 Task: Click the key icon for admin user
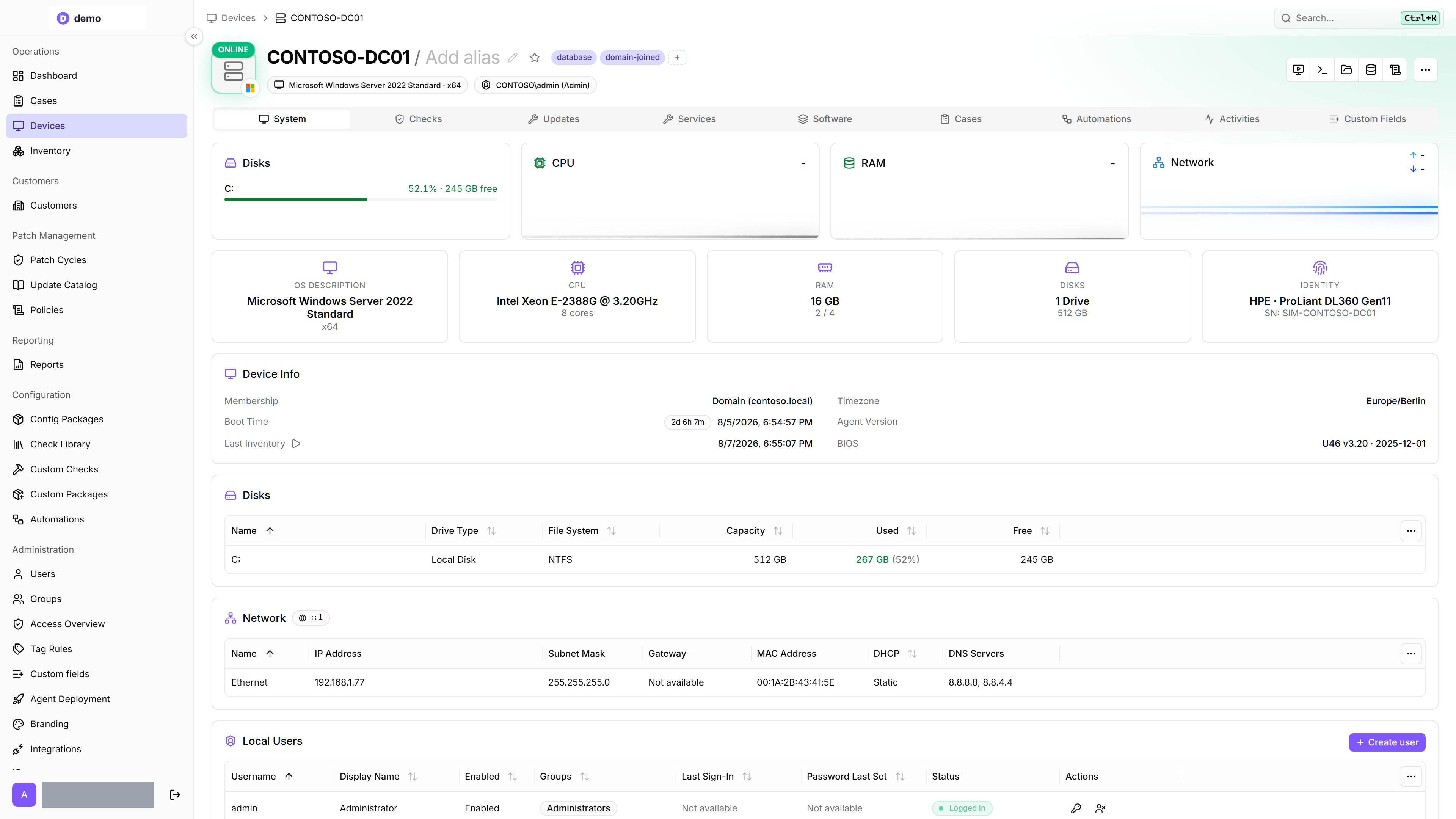tap(1076, 808)
